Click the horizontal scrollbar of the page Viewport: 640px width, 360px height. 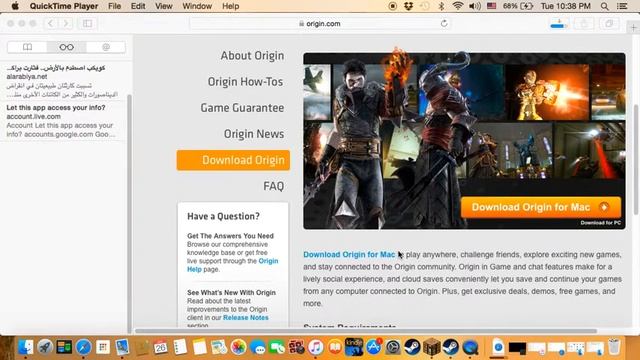pos(366,331)
